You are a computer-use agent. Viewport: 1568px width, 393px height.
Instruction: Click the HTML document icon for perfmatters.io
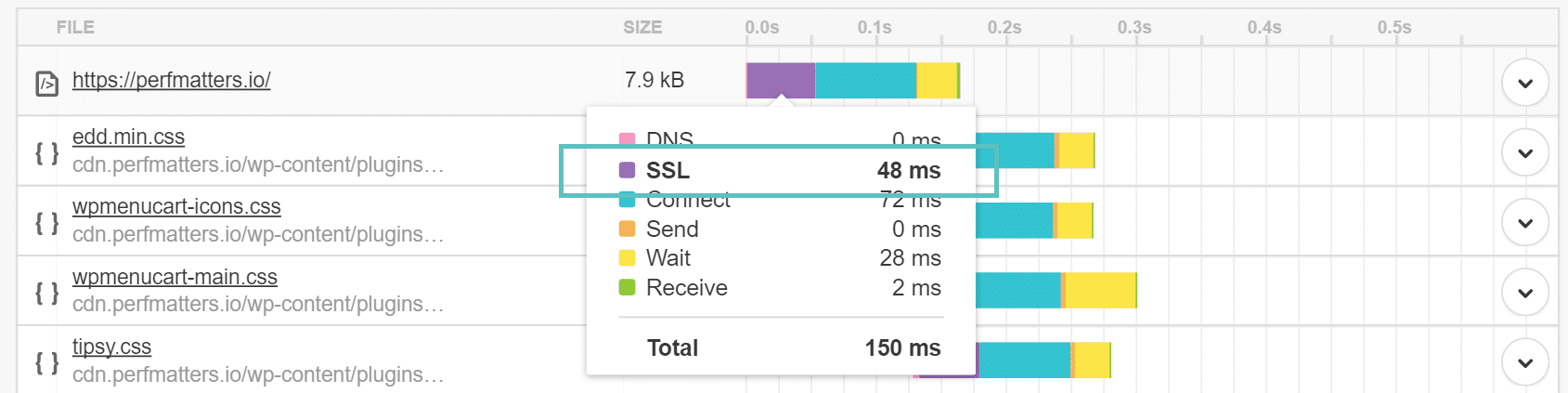[x=46, y=84]
